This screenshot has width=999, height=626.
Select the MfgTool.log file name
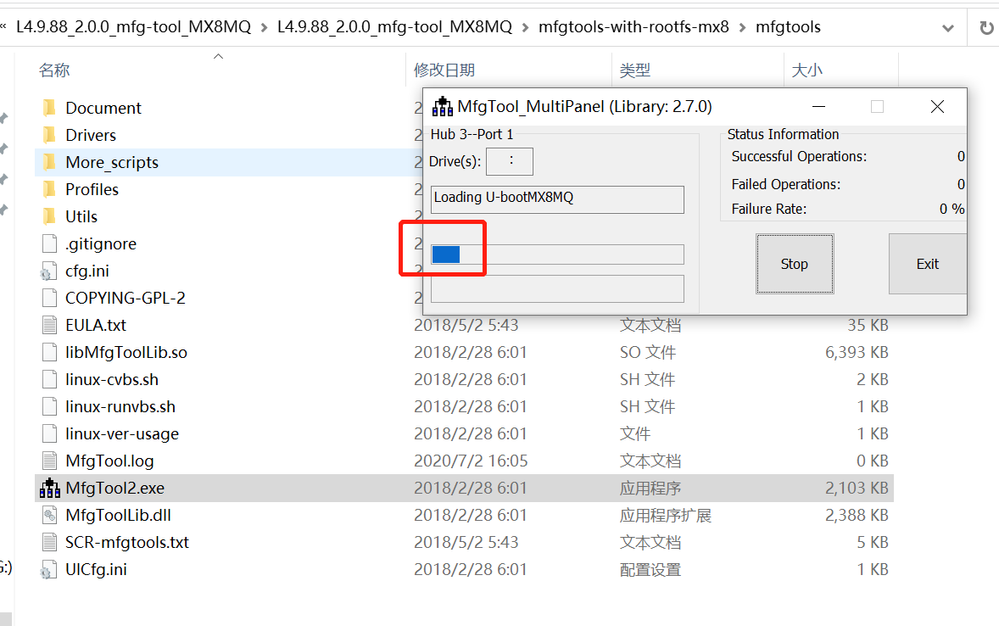point(110,461)
